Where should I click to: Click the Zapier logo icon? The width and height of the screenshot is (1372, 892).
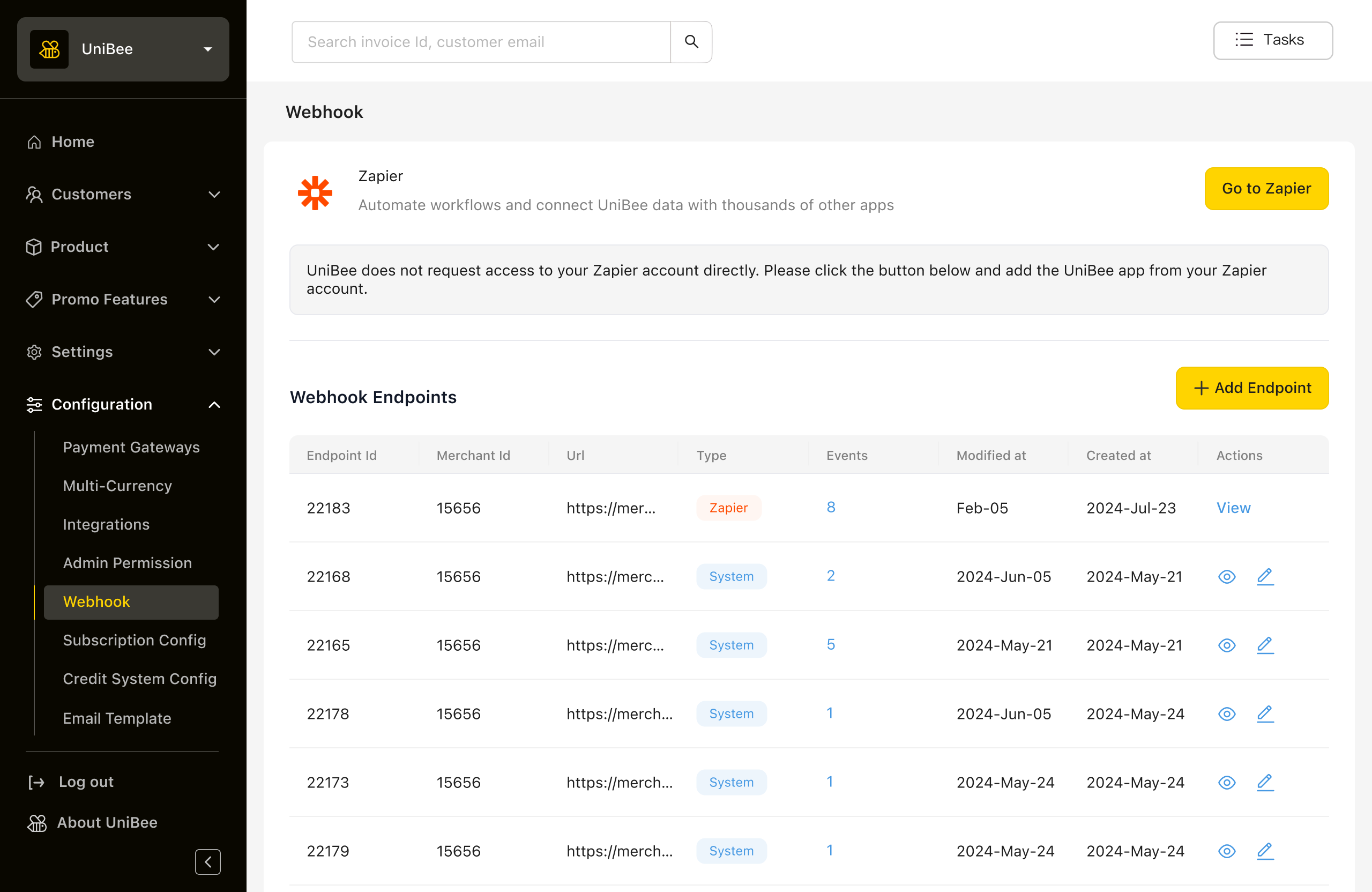point(315,192)
